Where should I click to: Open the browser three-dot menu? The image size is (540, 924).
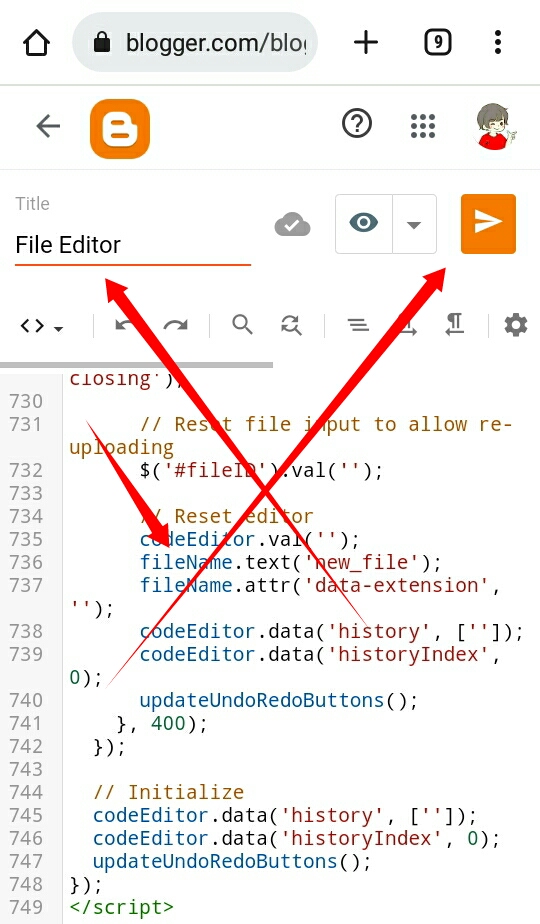498,42
